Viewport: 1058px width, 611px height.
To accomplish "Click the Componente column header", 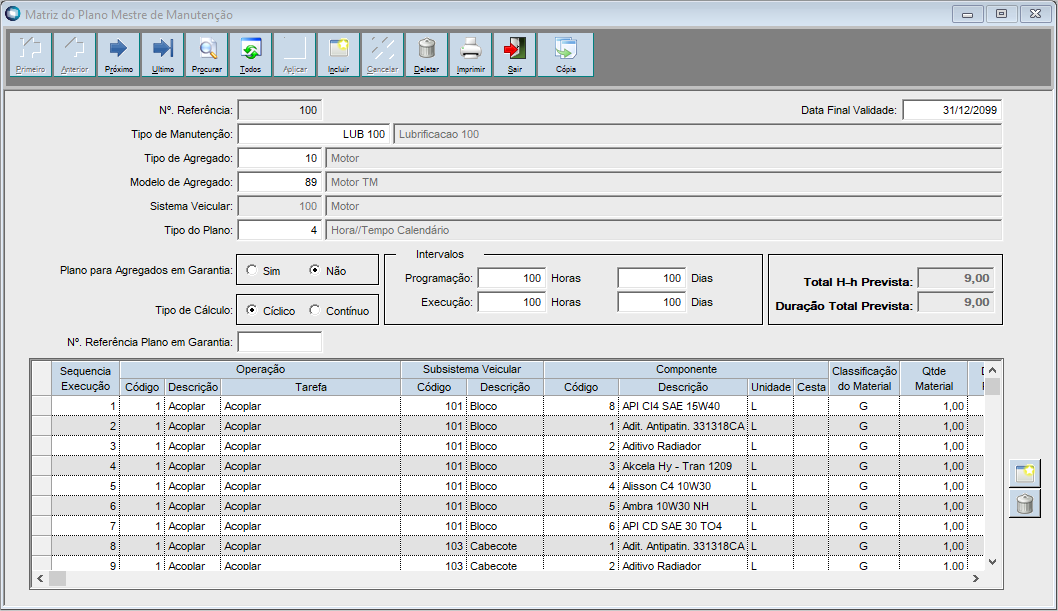I will (x=685, y=370).
